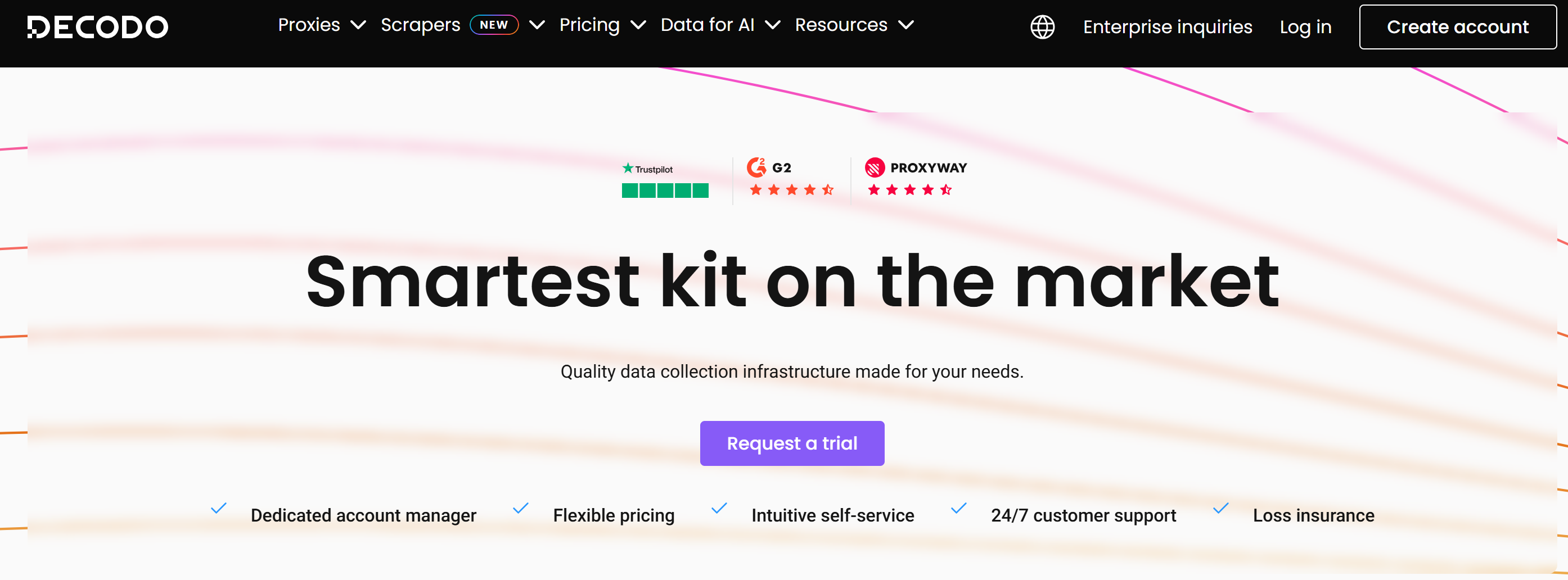Click the 24/7 customer support checkmark
The height and width of the screenshot is (580, 1568).
959,510
